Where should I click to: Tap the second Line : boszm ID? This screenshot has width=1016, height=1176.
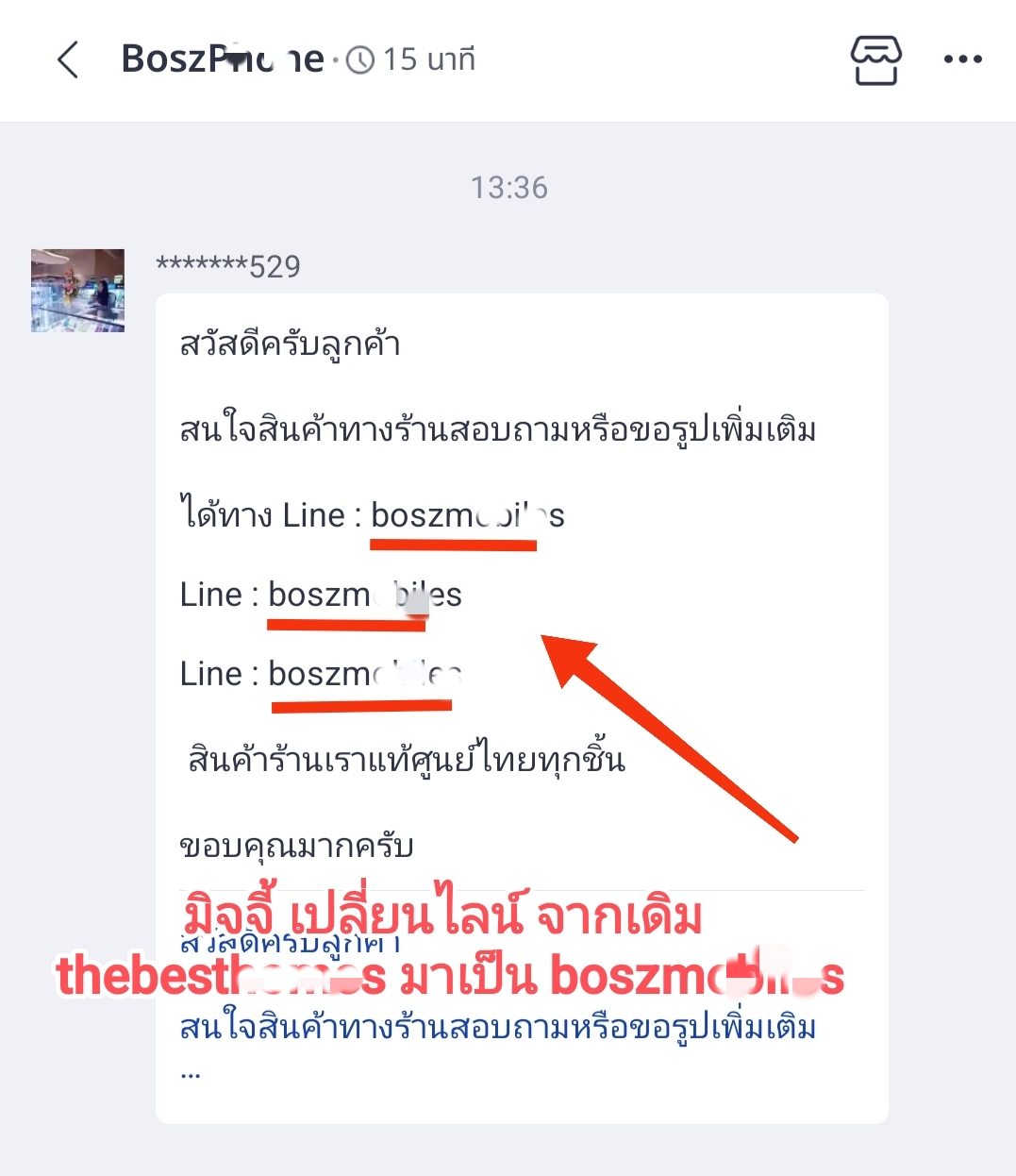point(321,595)
